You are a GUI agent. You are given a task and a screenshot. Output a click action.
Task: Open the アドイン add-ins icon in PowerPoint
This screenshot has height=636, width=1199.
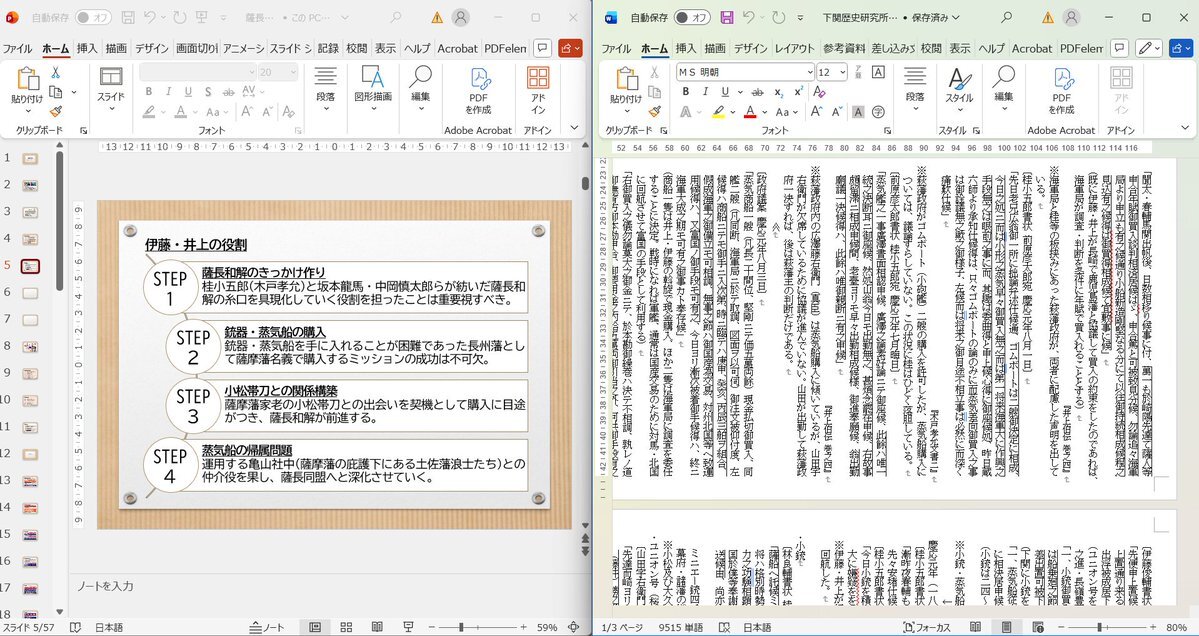[x=538, y=90]
